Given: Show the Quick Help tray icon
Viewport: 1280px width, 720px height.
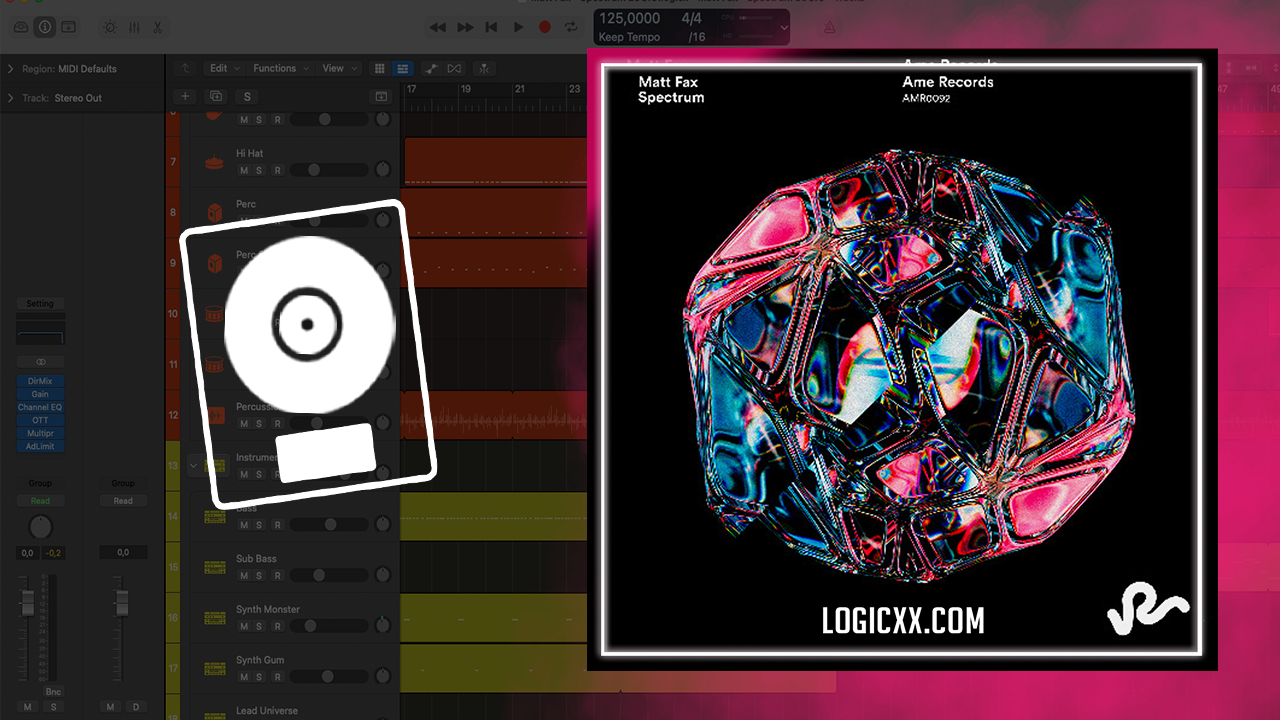Looking at the screenshot, I should 68,27.
